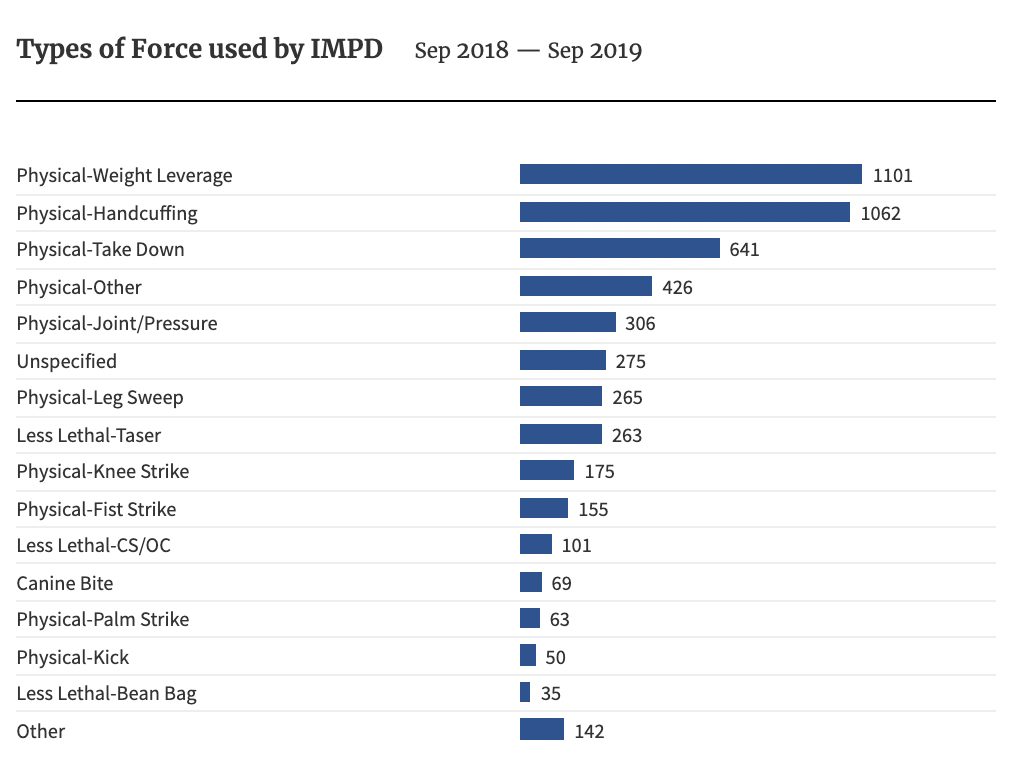Select the value 175
1020x772 pixels.
pos(599,472)
